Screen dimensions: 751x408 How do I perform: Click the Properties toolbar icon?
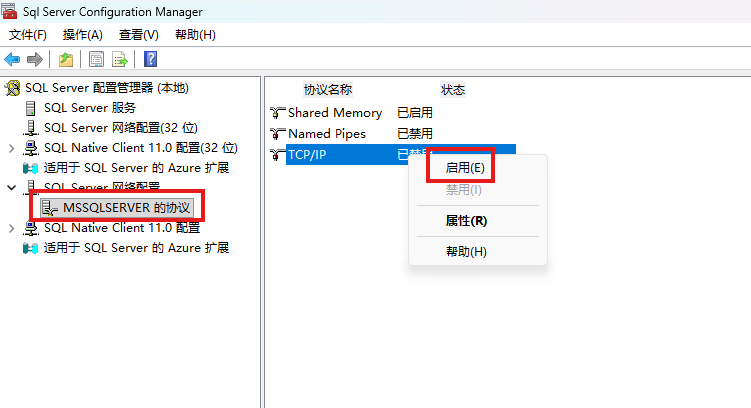coord(96,59)
